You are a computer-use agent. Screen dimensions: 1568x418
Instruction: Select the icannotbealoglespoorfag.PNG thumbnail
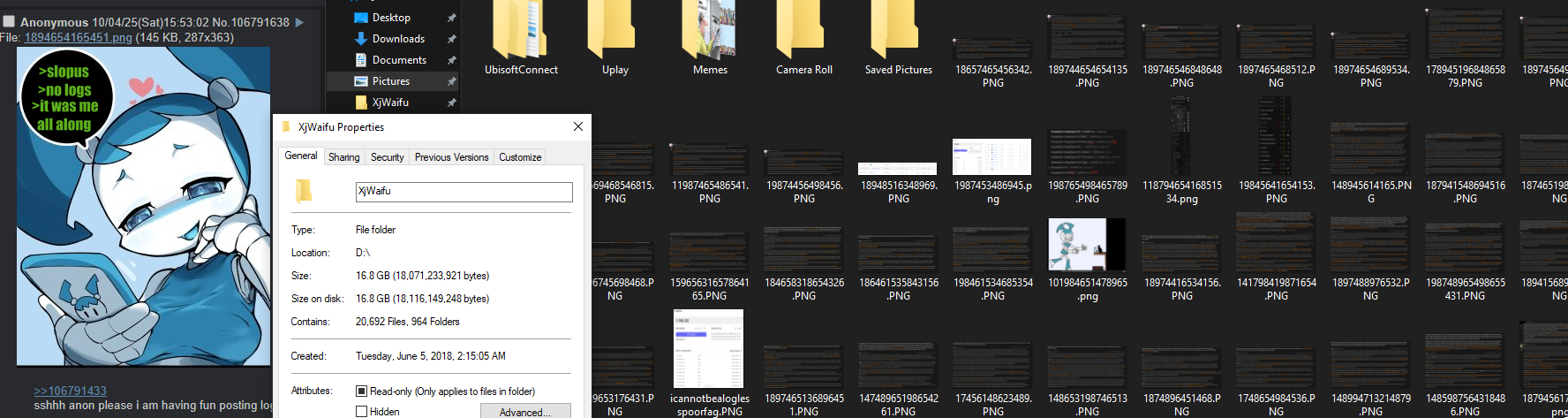coord(709,349)
